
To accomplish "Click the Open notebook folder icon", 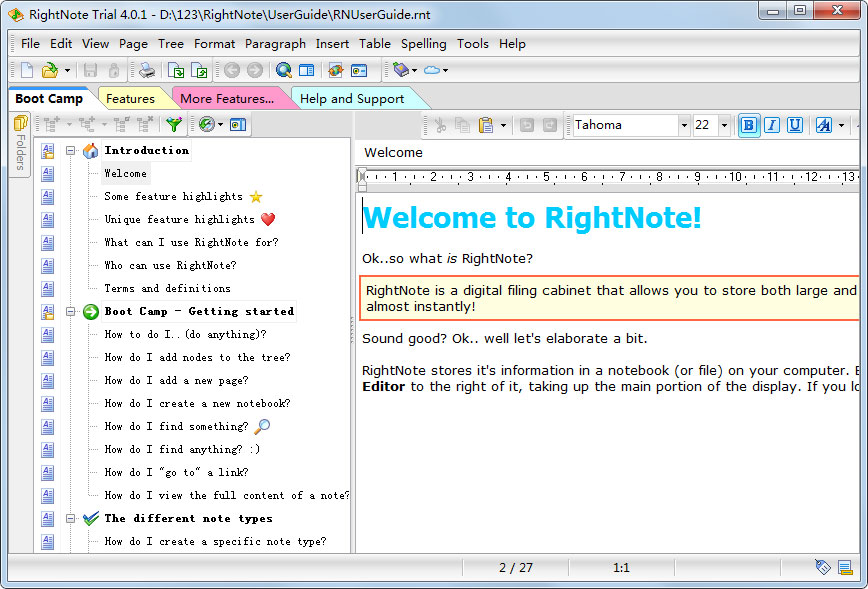I will [x=50, y=70].
